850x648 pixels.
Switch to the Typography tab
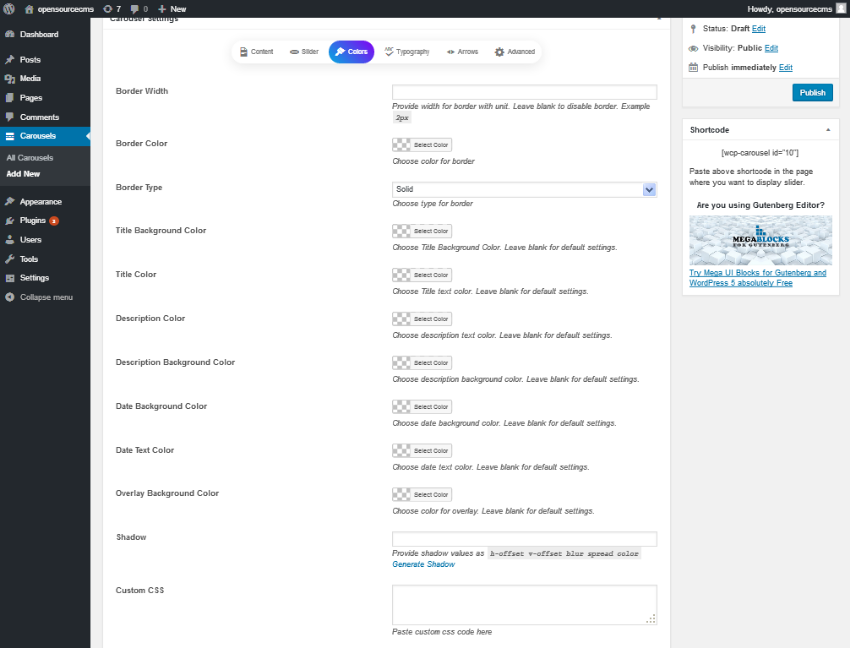407,52
